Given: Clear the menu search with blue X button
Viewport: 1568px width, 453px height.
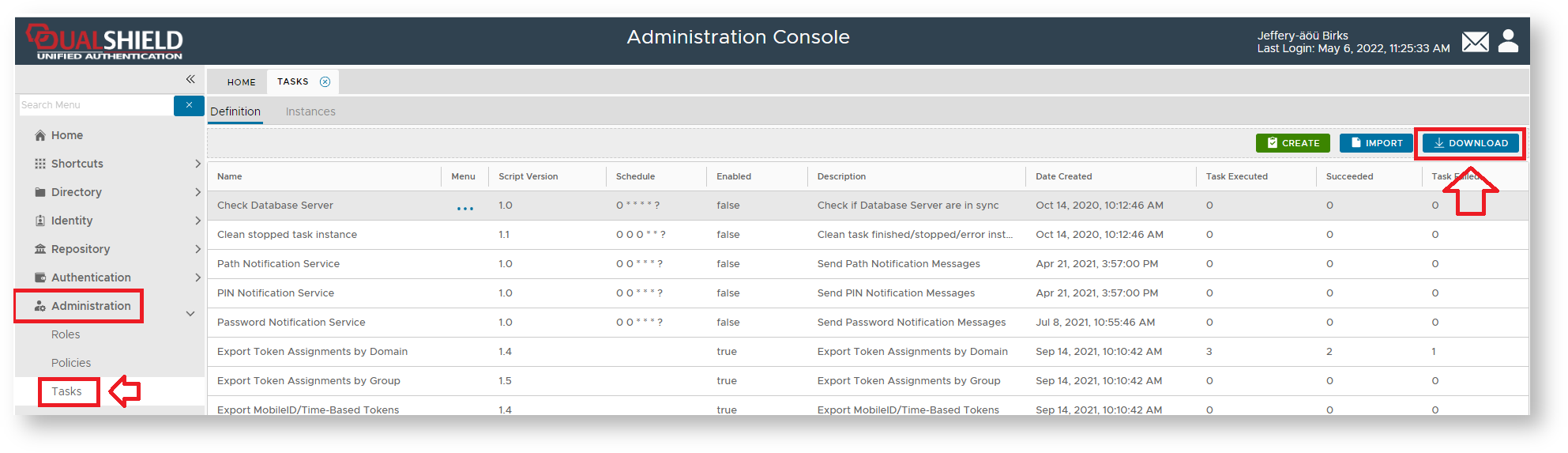Looking at the screenshot, I should (189, 105).
